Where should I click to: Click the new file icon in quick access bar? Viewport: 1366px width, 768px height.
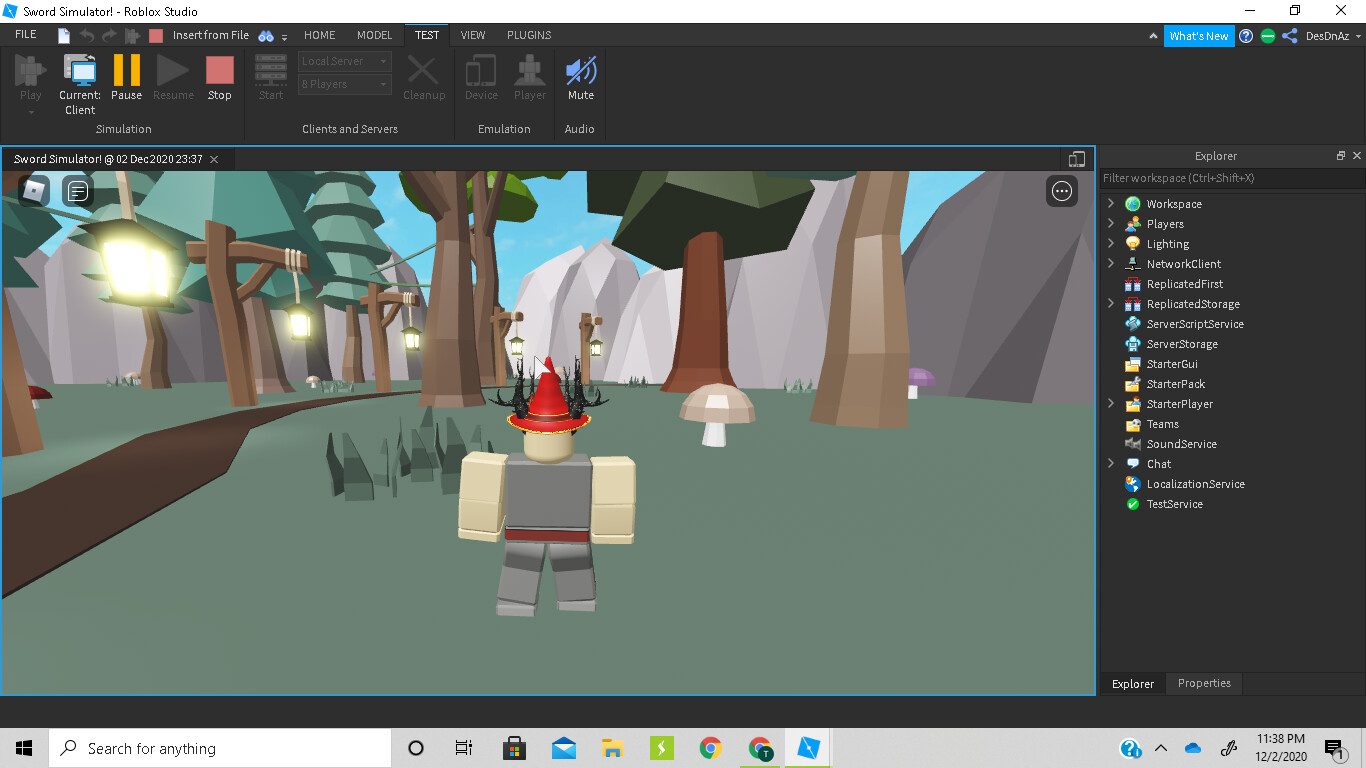click(64, 35)
